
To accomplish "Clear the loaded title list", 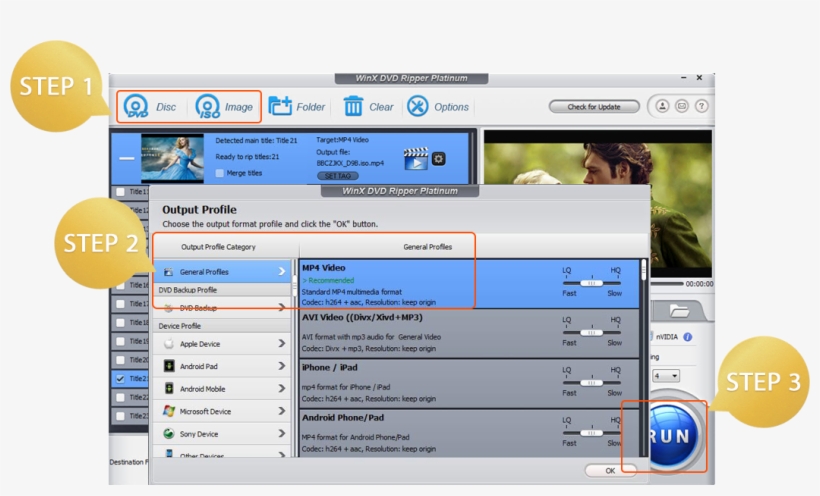I will [x=368, y=107].
